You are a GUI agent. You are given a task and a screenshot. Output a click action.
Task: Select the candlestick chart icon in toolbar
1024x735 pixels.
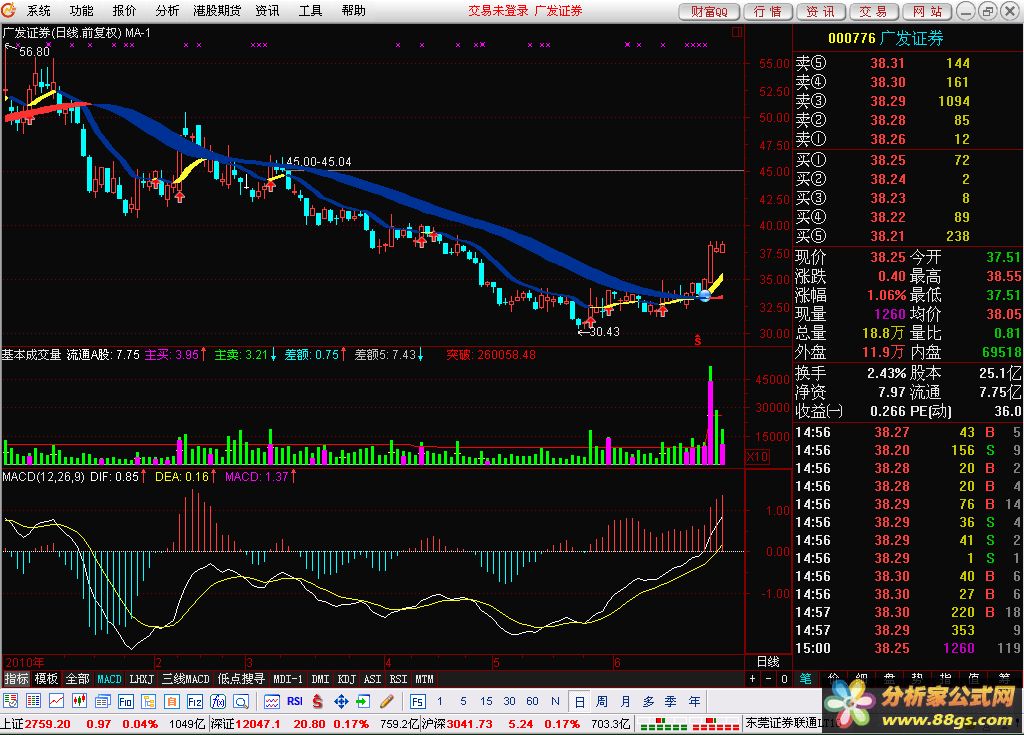80,702
